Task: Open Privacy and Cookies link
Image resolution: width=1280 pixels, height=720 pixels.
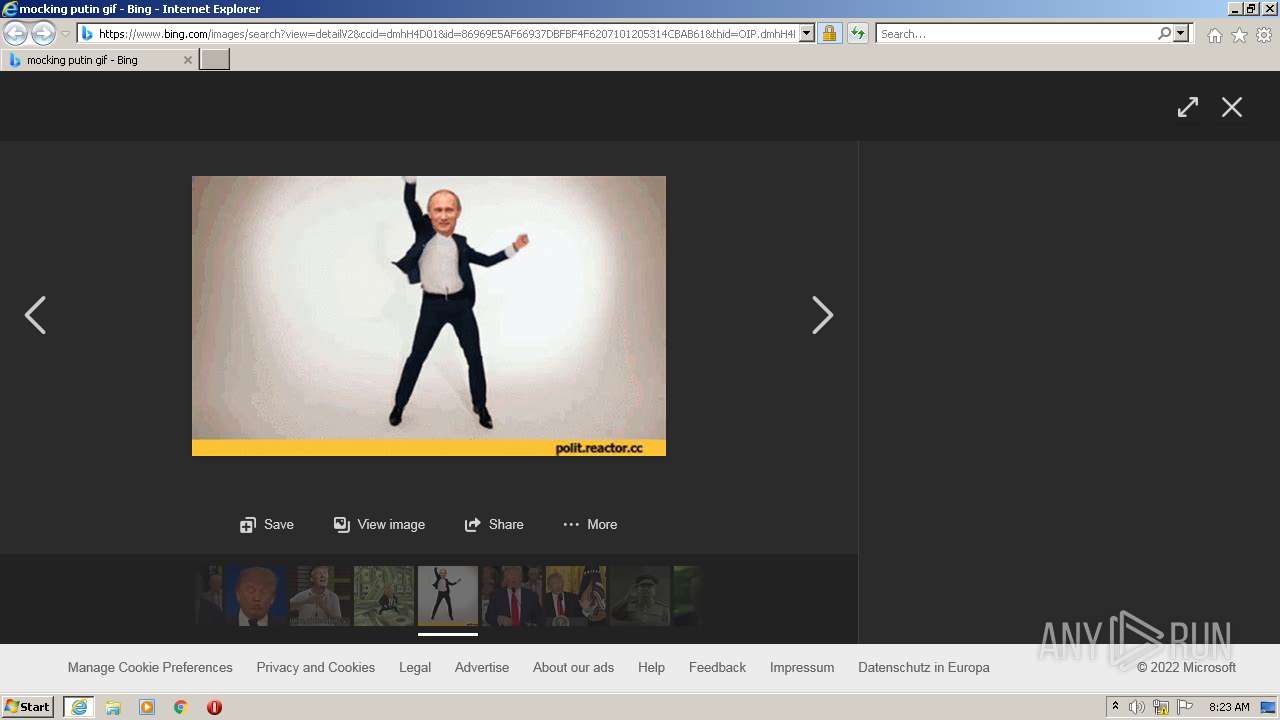Action: coord(316,667)
